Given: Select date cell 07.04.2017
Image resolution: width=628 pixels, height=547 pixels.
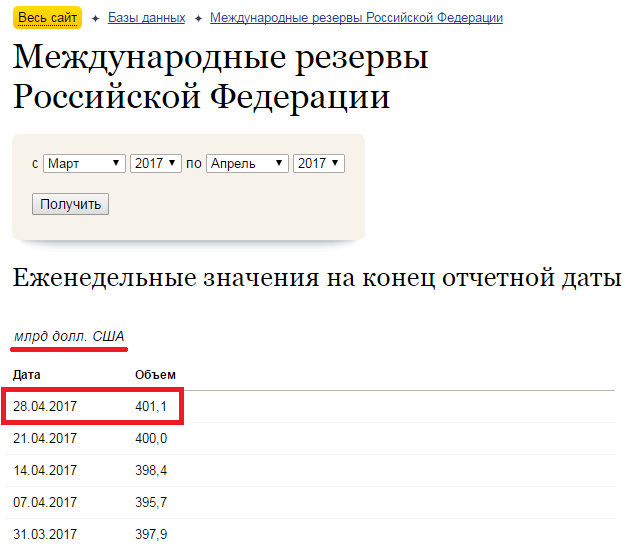Looking at the screenshot, I should click(x=45, y=502).
